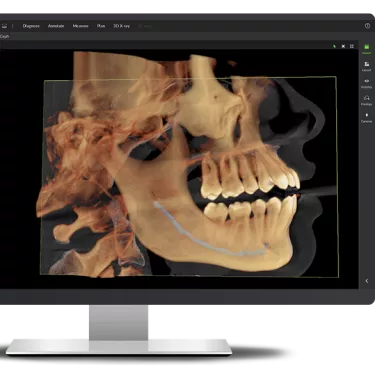Open the 3D X-ray menu item
The image size is (375, 365).
click(121, 26)
